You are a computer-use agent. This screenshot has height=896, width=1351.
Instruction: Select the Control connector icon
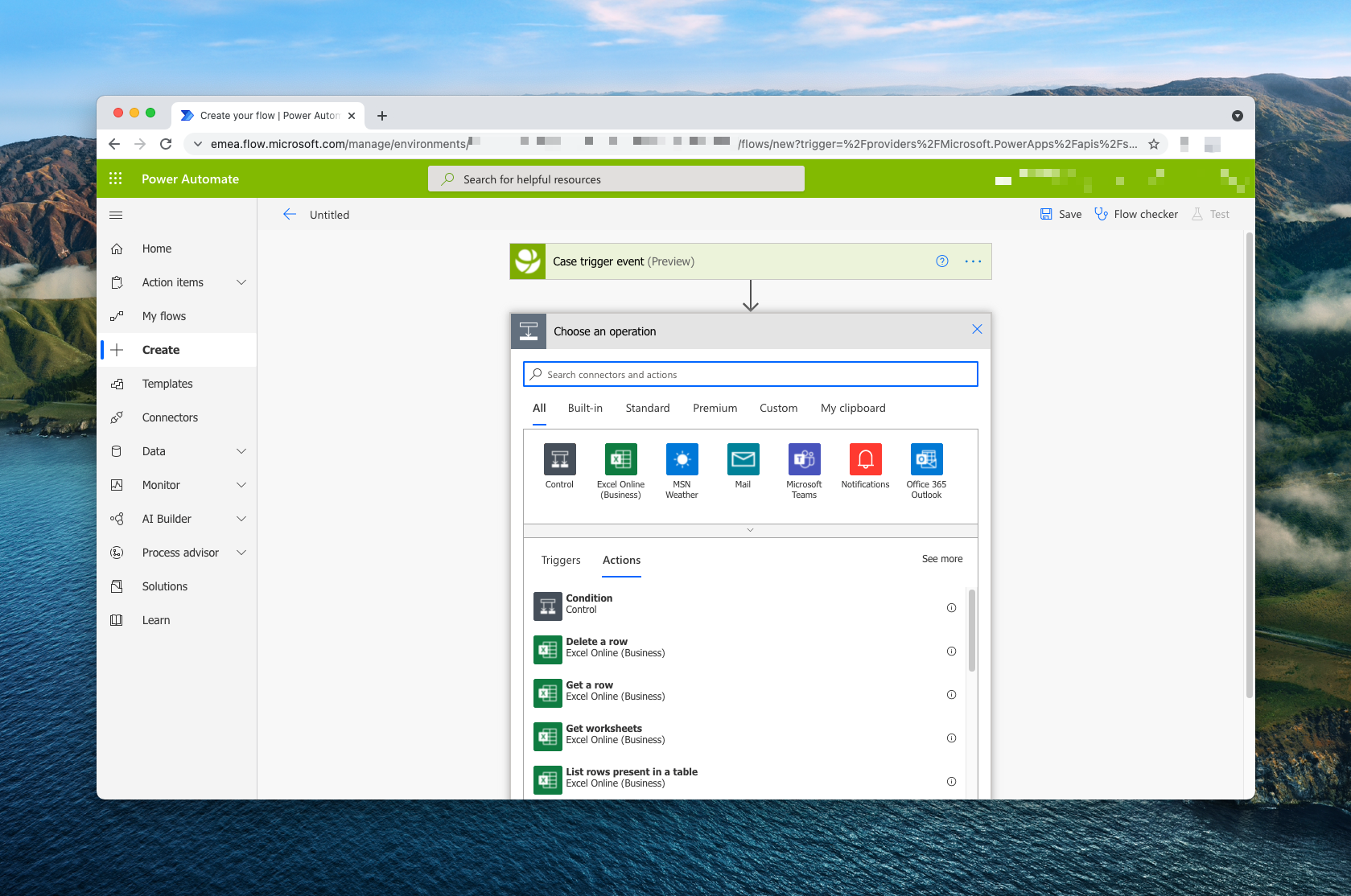pyautogui.click(x=559, y=459)
